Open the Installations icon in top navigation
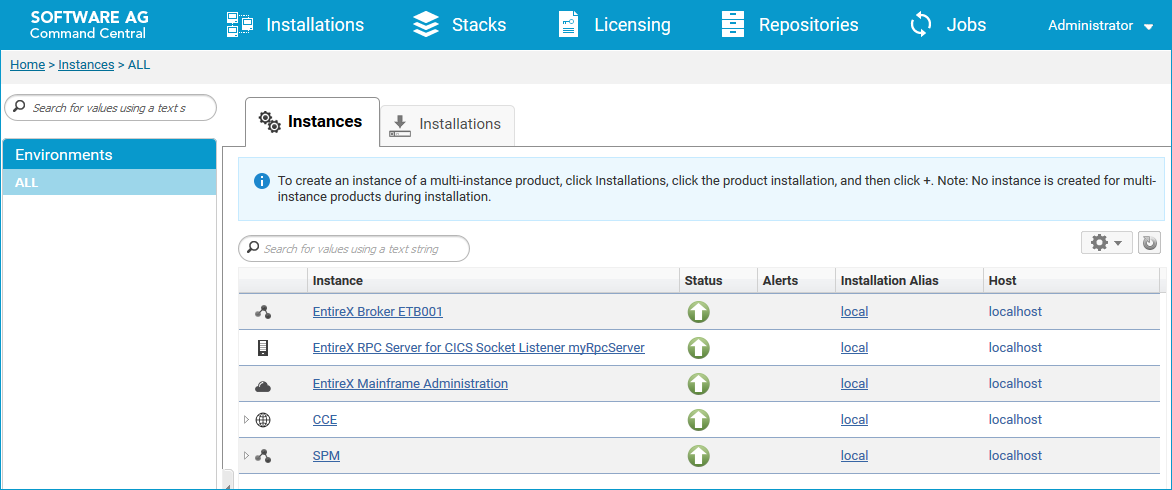Viewport: 1172px width, 490px height. pyautogui.click(x=239, y=25)
